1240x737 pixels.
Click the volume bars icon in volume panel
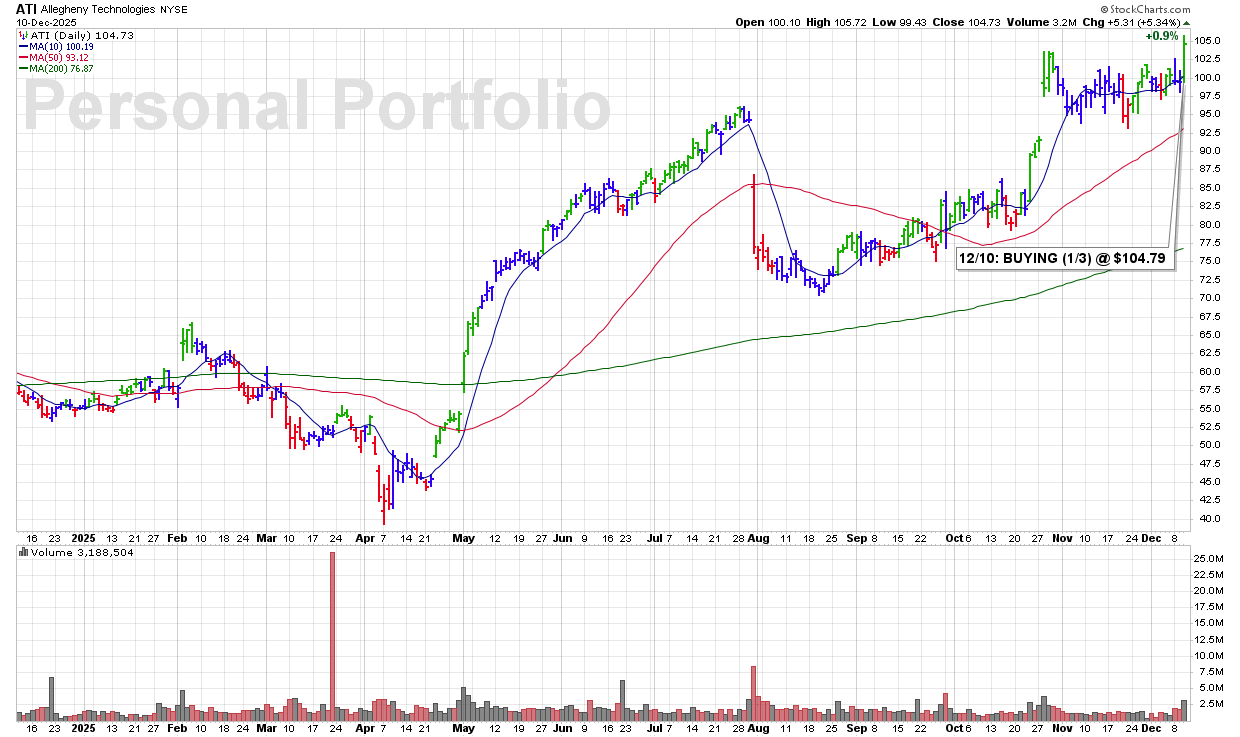(x=23, y=552)
